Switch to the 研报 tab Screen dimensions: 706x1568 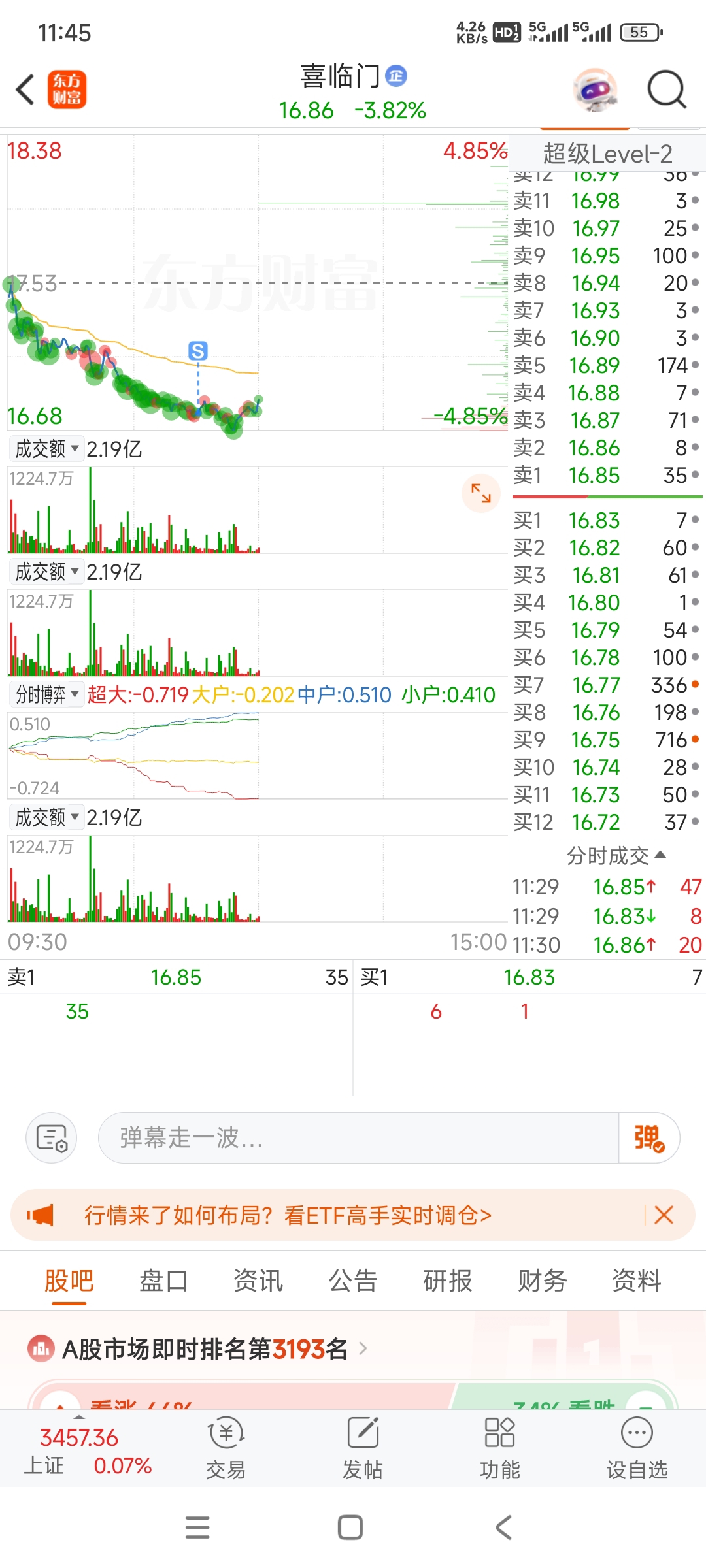pyautogui.click(x=448, y=1281)
